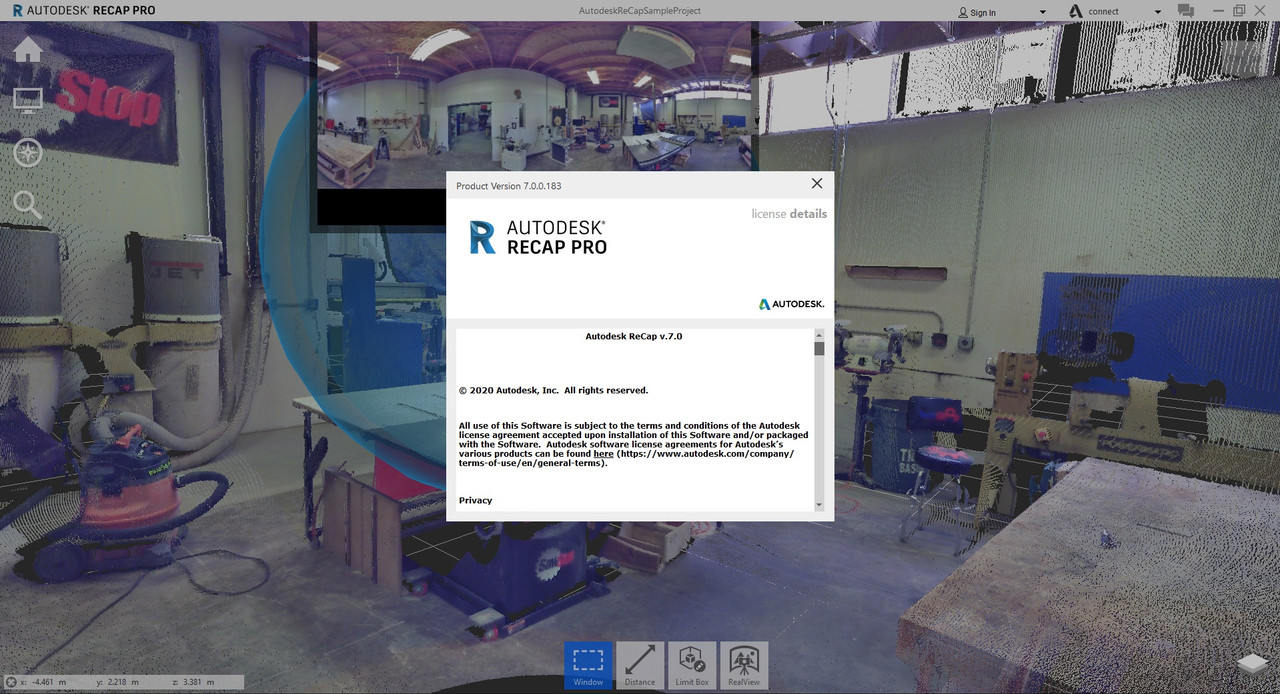
Task: Switch to RealView mode
Action: tap(744, 666)
